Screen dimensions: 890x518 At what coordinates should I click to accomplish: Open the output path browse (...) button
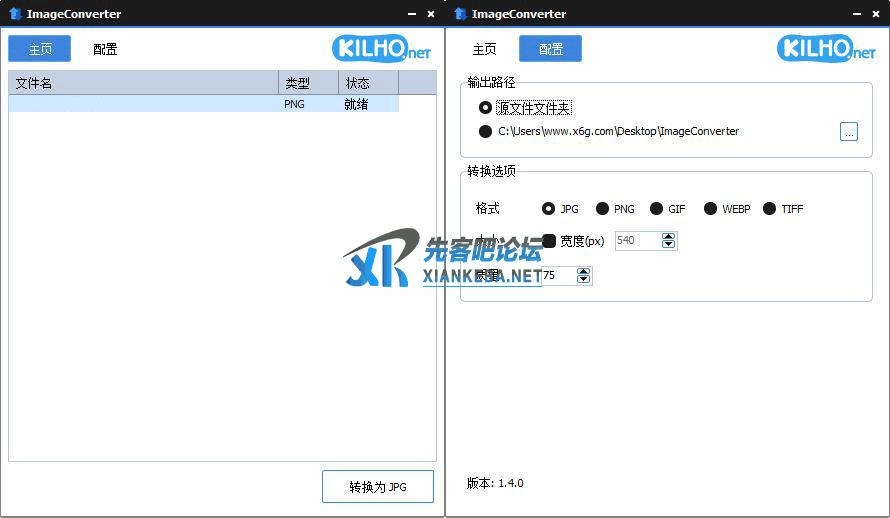coord(849,131)
